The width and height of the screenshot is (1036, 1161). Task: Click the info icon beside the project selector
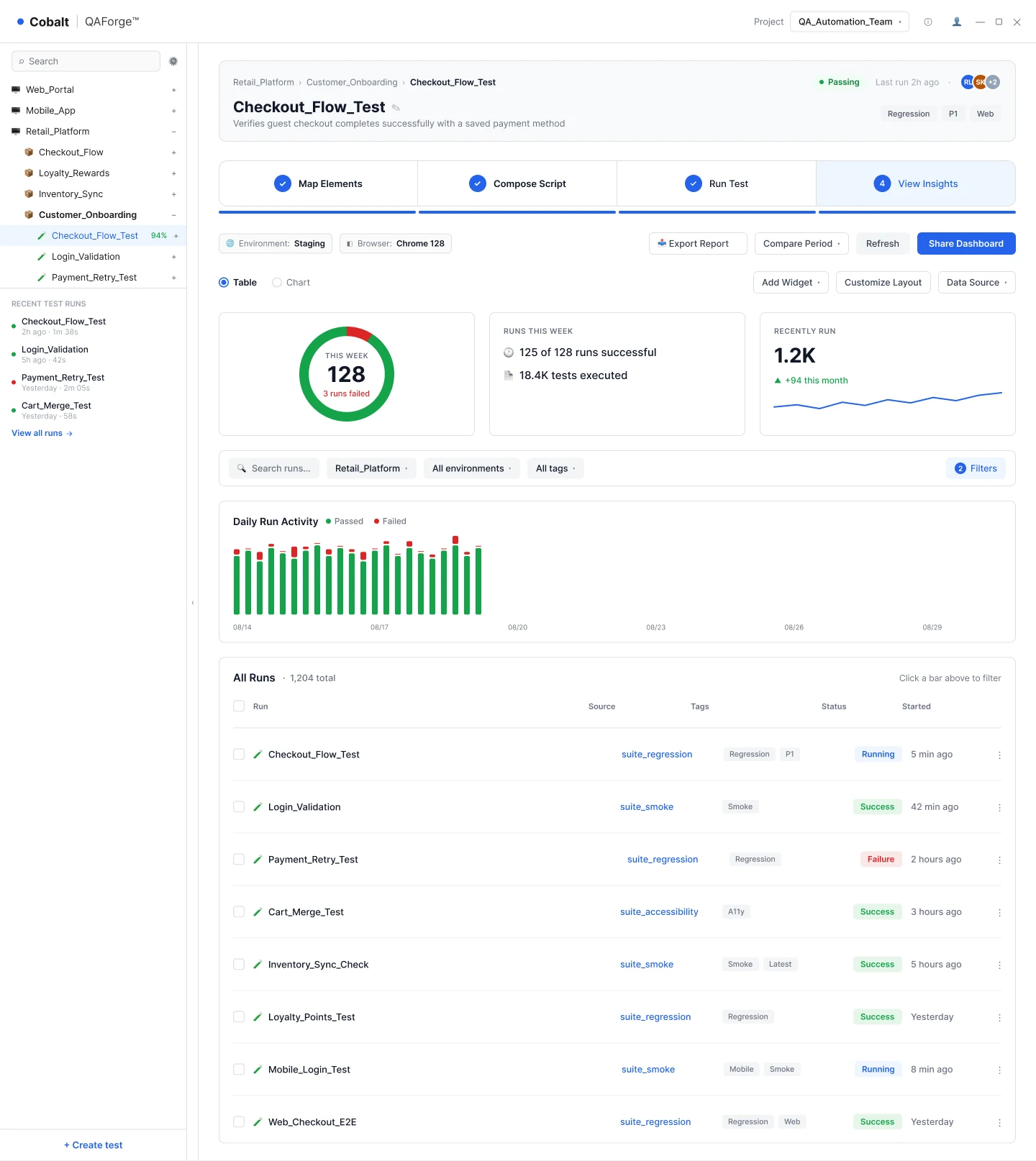click(x=928, y=22)
